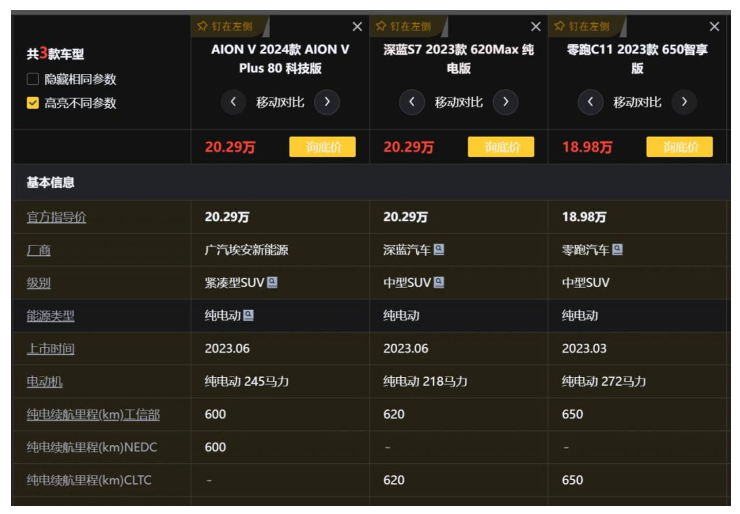Pin AION V column to left side
740x514 pixels.
[x=226, y=26]
